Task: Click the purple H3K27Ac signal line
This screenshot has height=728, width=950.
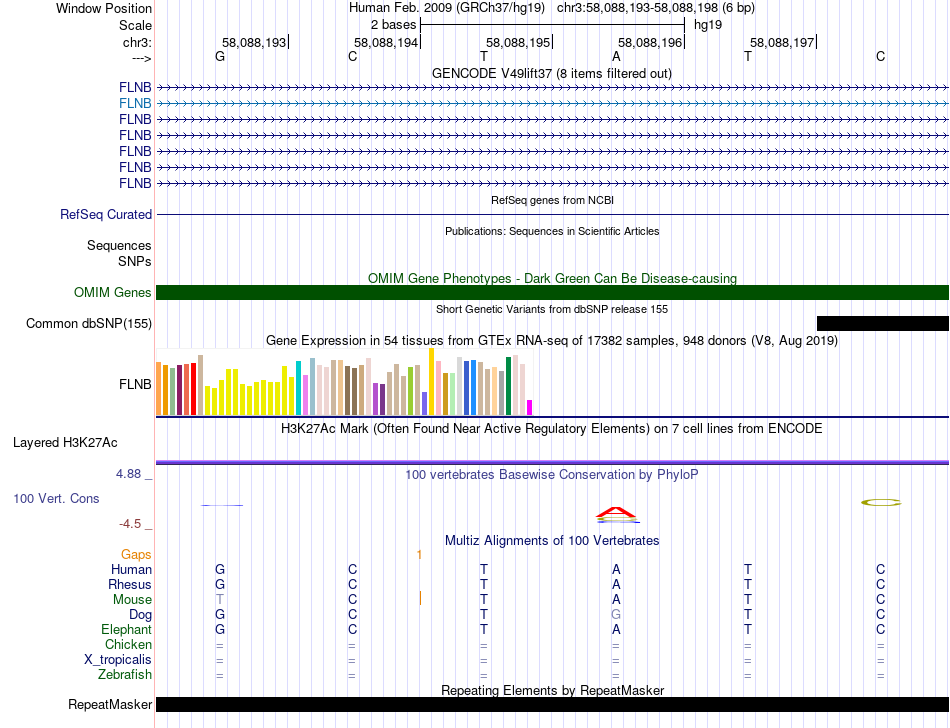Action: (x=552, y=463)
